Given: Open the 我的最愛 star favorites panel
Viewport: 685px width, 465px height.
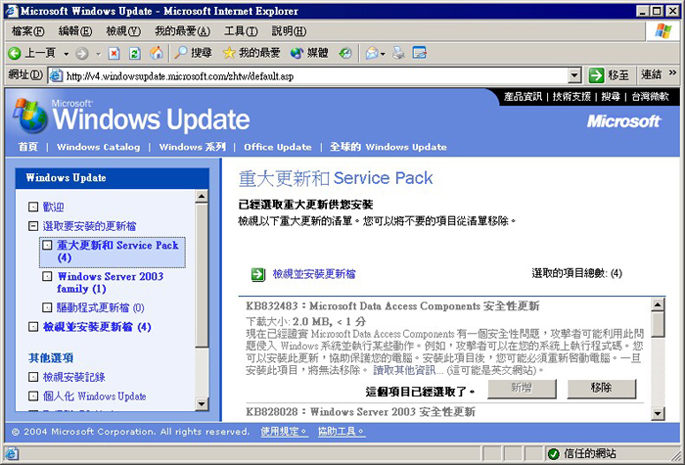Looking at the screenshot, I should [228, 53].
